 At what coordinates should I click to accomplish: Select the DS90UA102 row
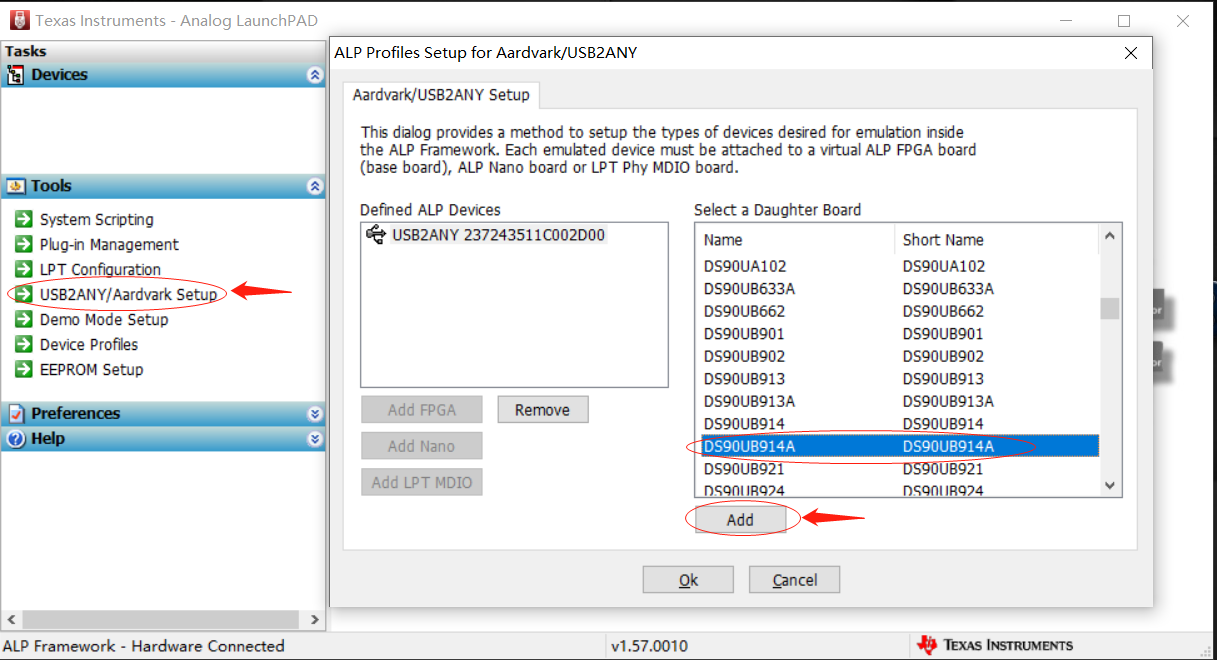click(x=897, y=267)
